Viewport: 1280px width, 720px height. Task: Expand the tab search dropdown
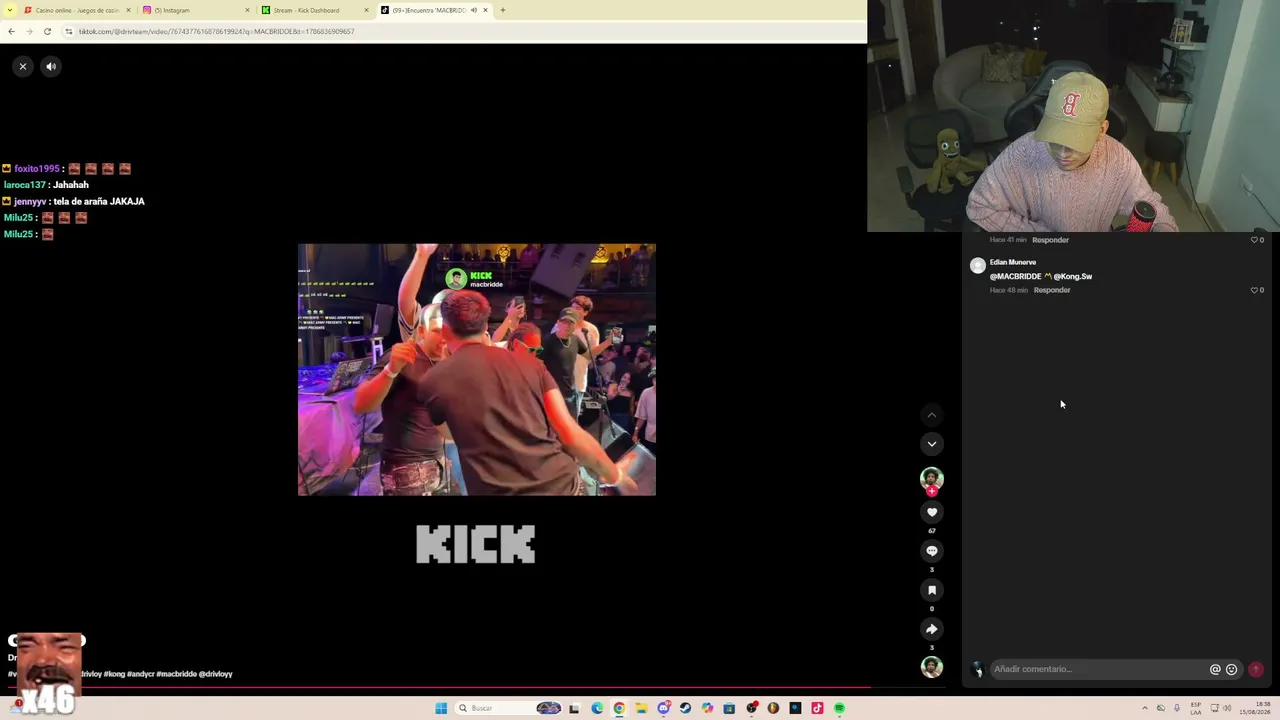tap(9, 10)
